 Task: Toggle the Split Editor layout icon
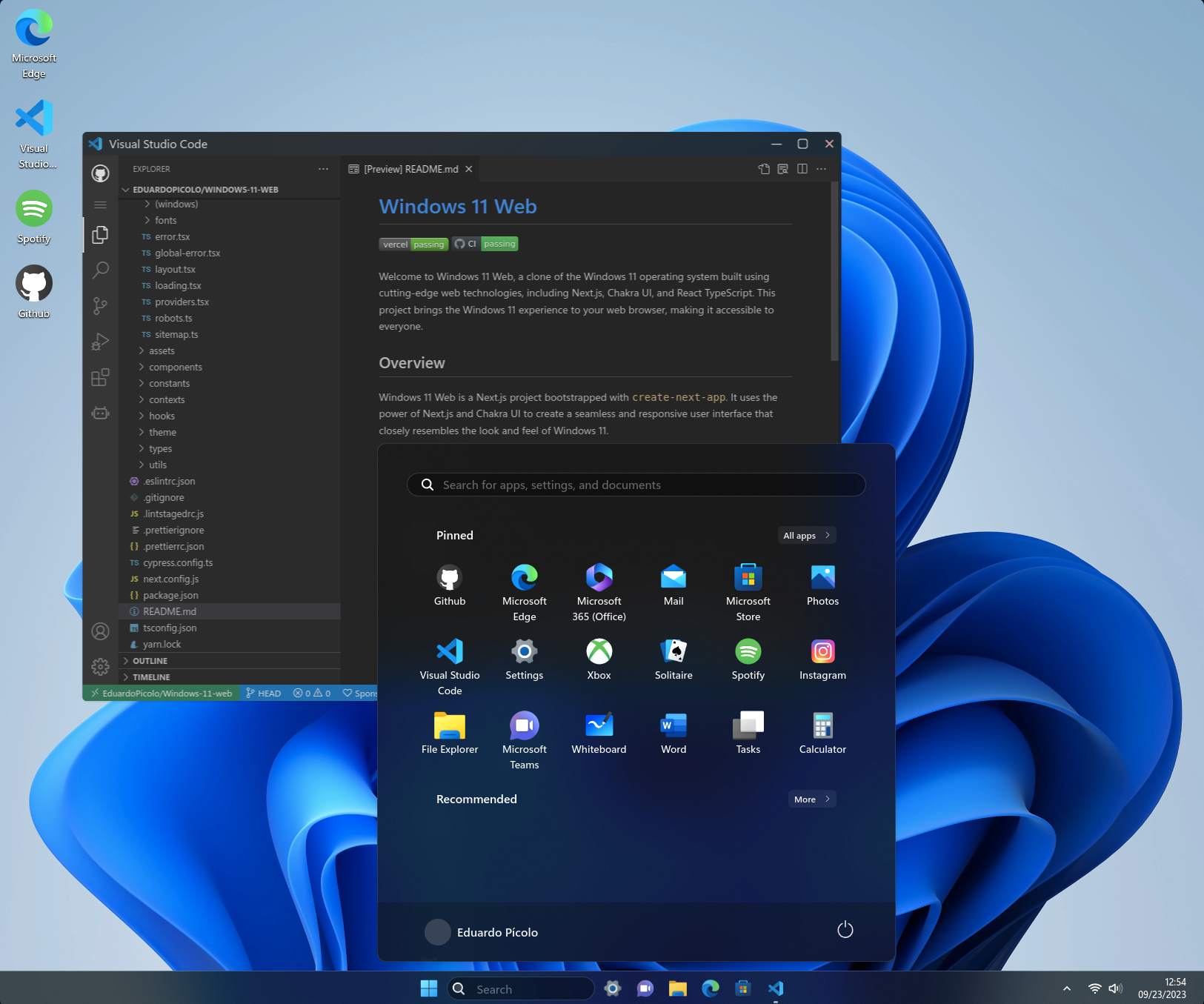(x=802, y=169)
